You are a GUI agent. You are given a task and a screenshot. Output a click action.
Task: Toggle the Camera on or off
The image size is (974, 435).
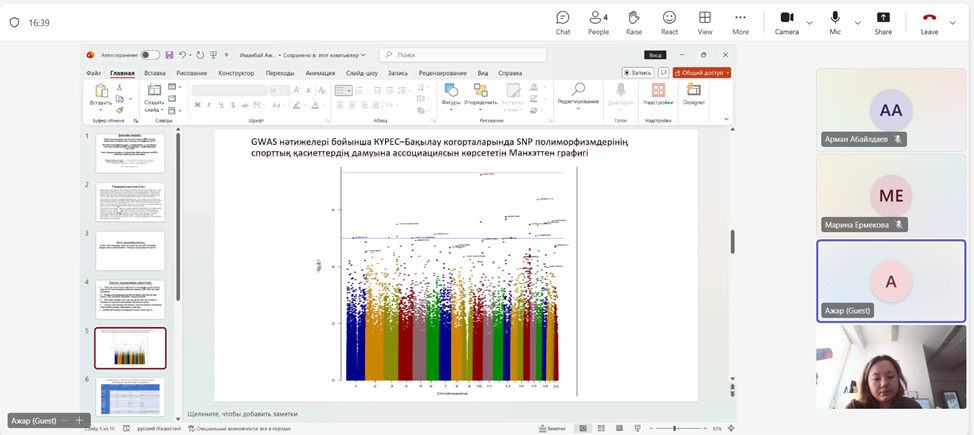[x=787, y=22]
